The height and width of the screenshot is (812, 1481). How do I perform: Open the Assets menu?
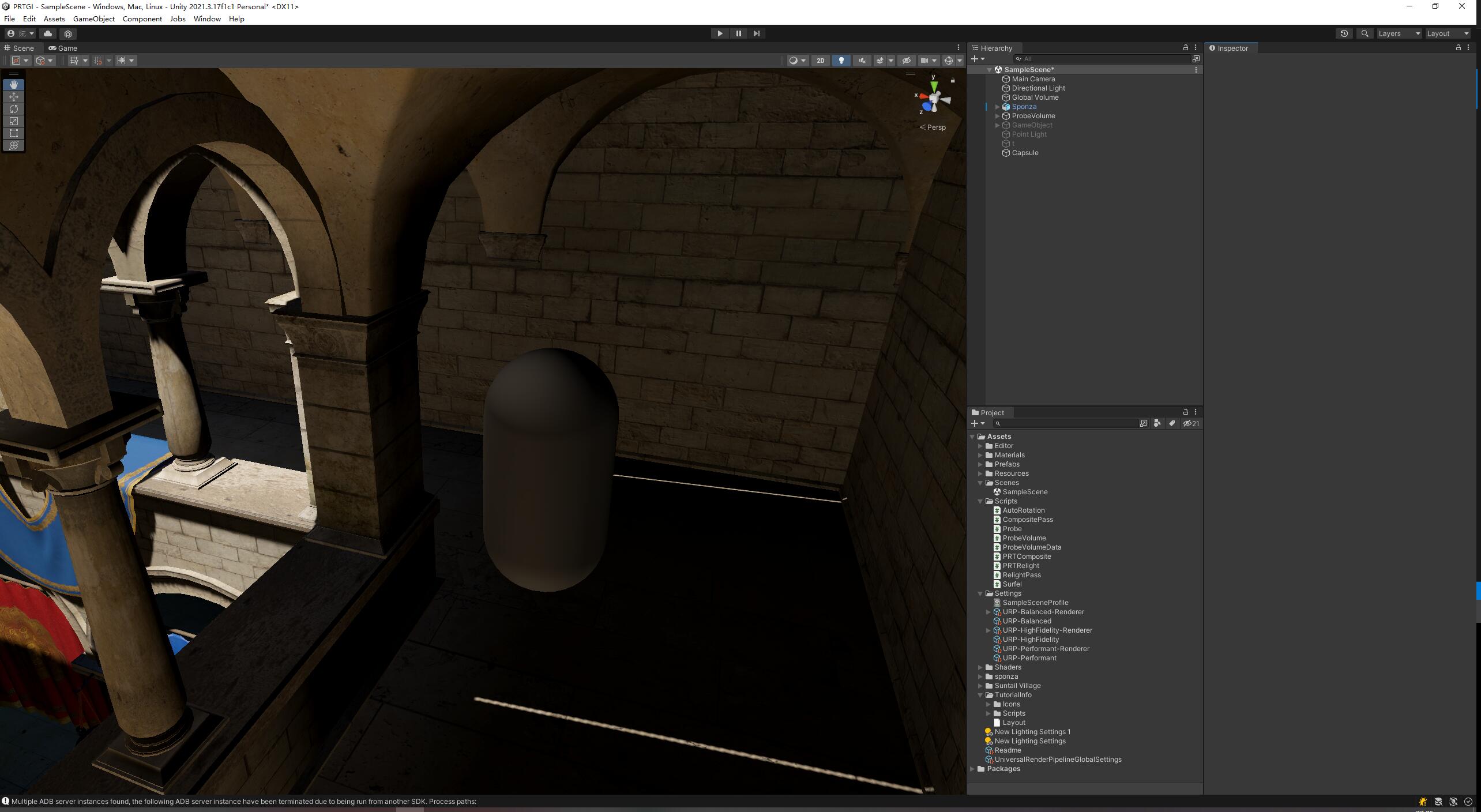pos(54,19)
